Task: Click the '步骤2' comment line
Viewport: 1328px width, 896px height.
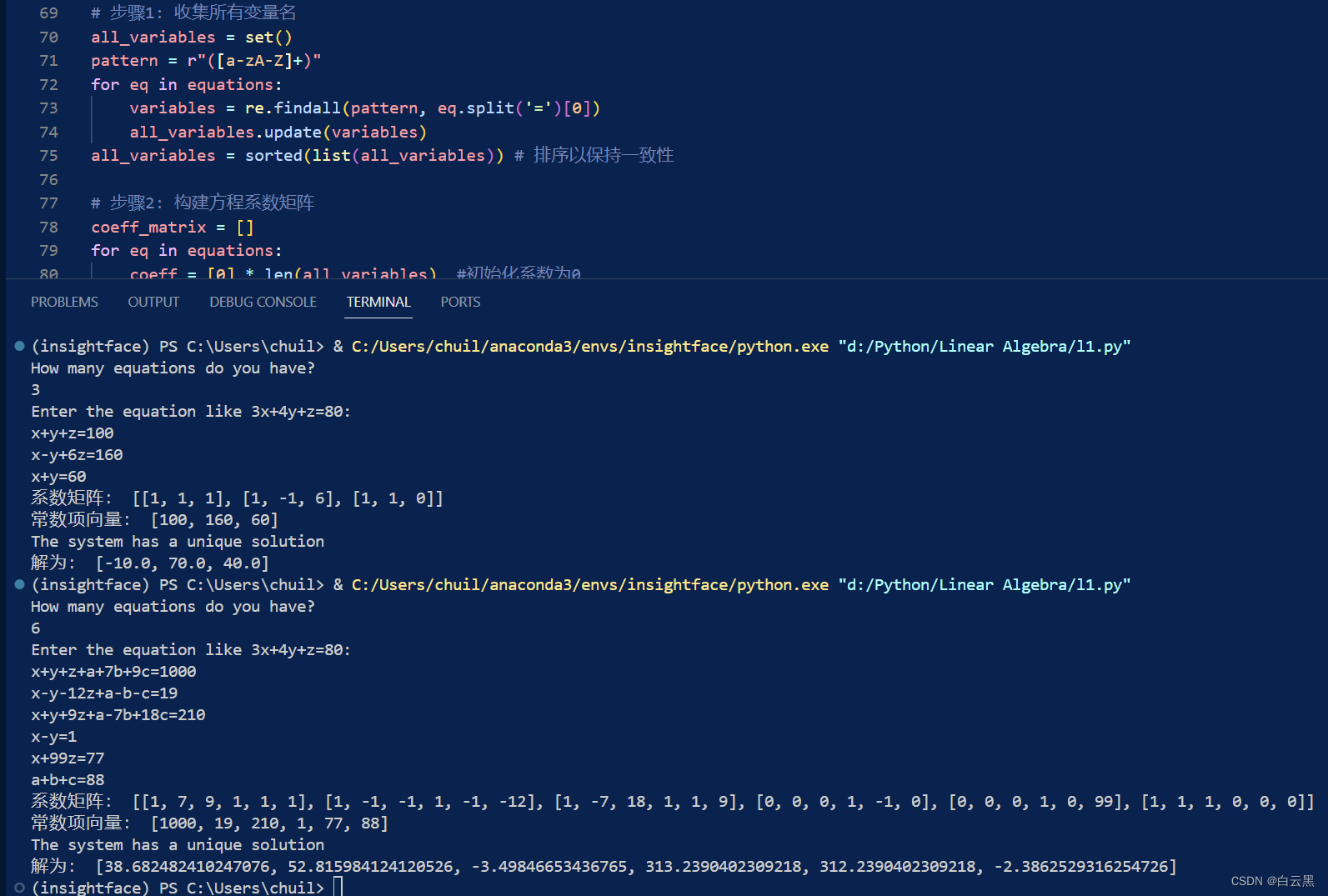Action: tap(203, 203)
